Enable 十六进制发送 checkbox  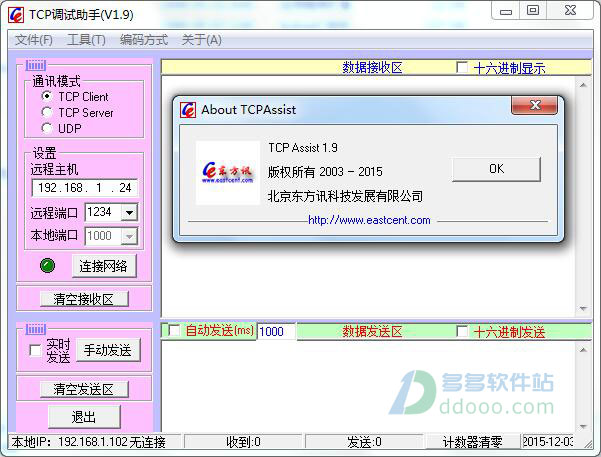462,331
